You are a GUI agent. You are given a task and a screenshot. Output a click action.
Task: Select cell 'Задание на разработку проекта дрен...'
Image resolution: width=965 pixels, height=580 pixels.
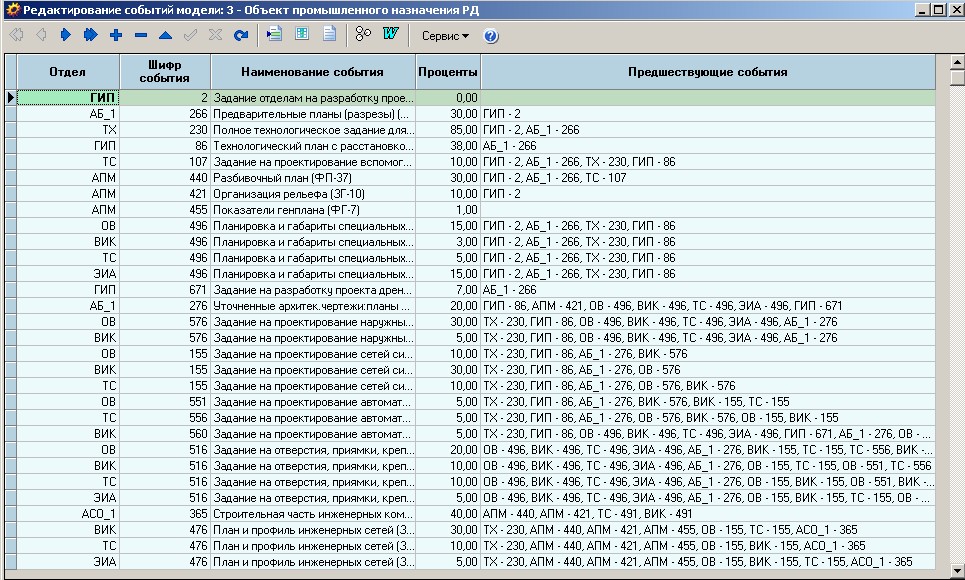tap(313, 290)
